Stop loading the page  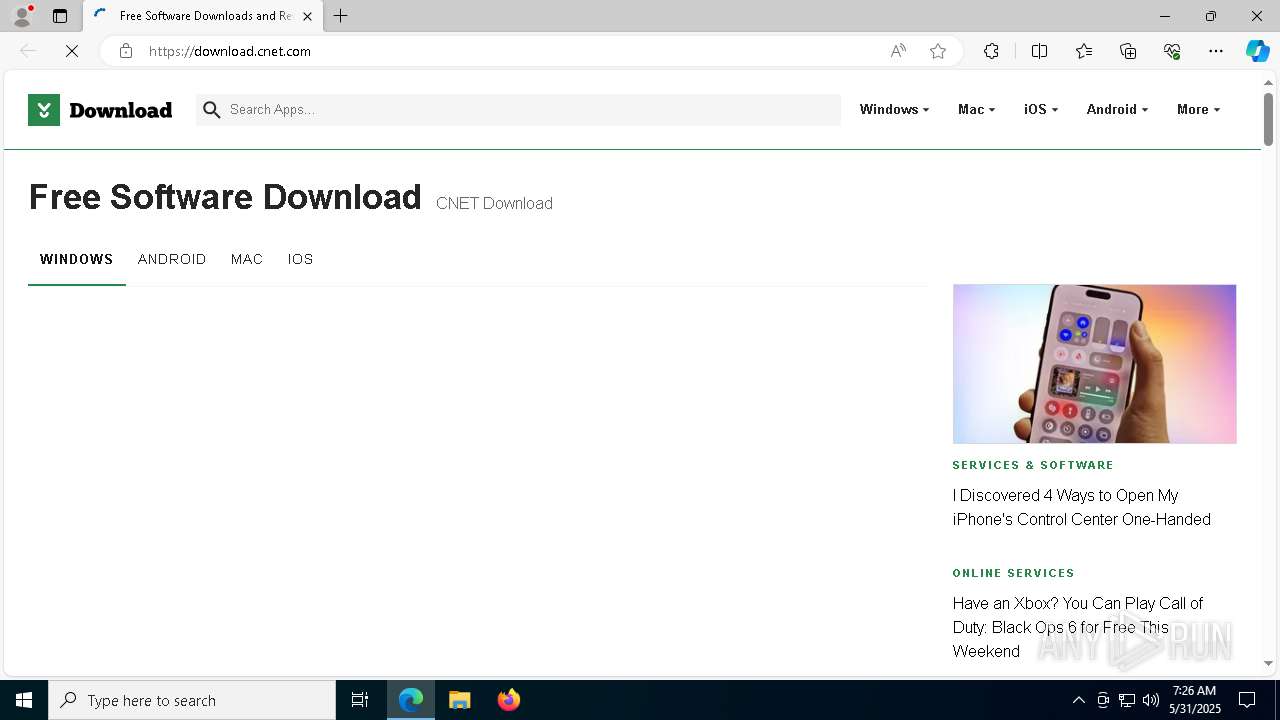[72, 51]
